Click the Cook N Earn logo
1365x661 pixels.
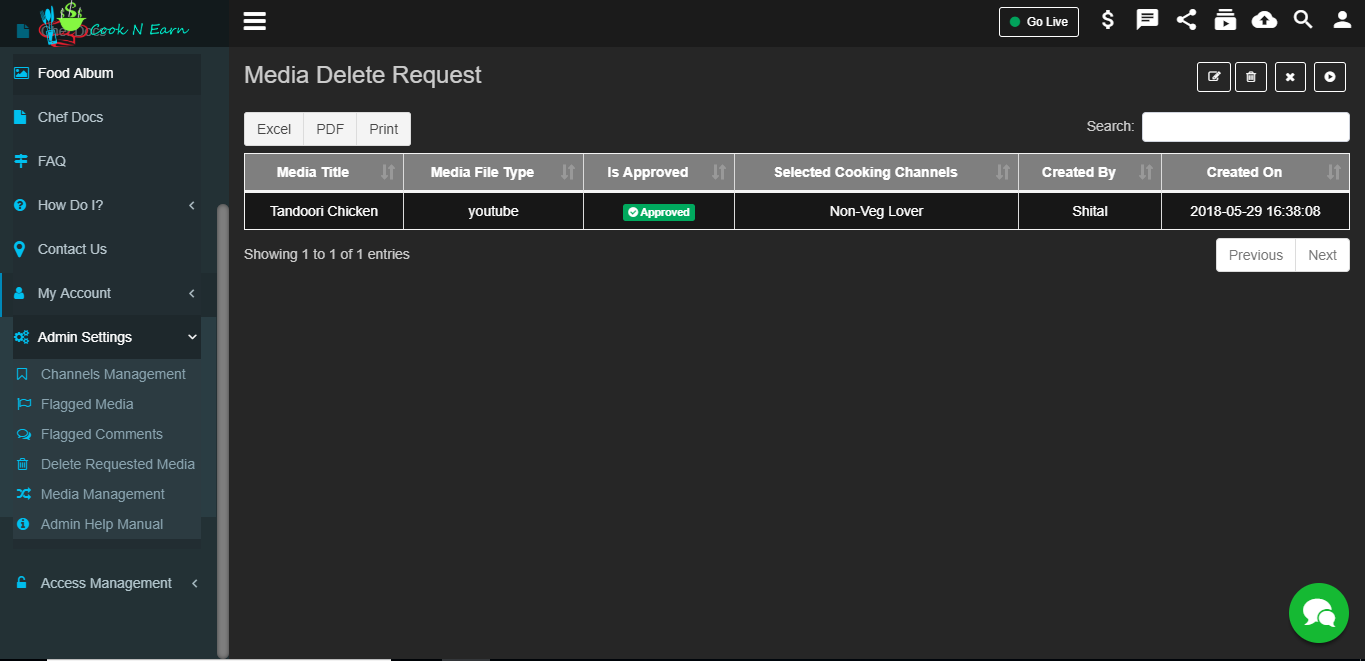115,23
